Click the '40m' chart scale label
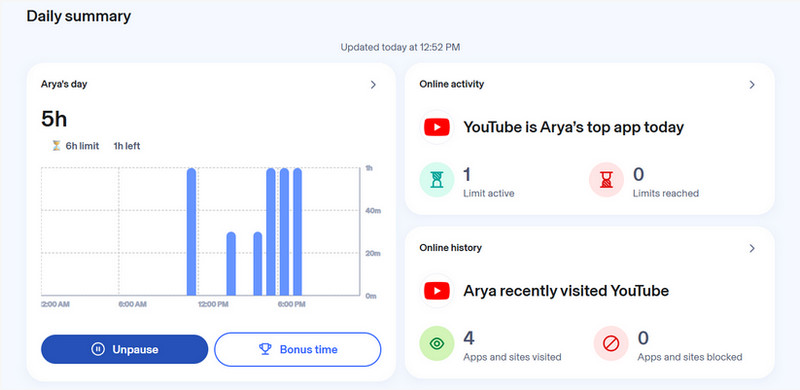The height and width of the screenshot is (390, 800). coord(373,211)
